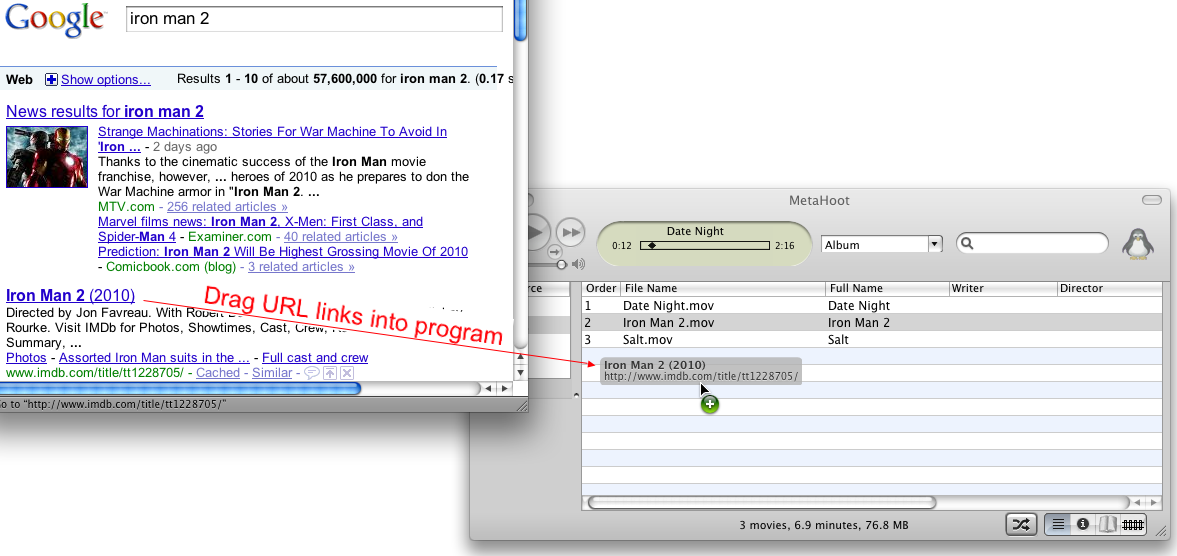Click the shuffle button in MetaHoot
Screen dimensions: 1177x556
[x=1021, y=524]
